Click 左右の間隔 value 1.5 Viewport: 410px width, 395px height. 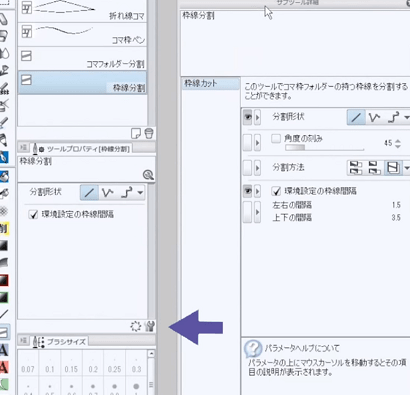pyautogui.click(x=396, y=205)
